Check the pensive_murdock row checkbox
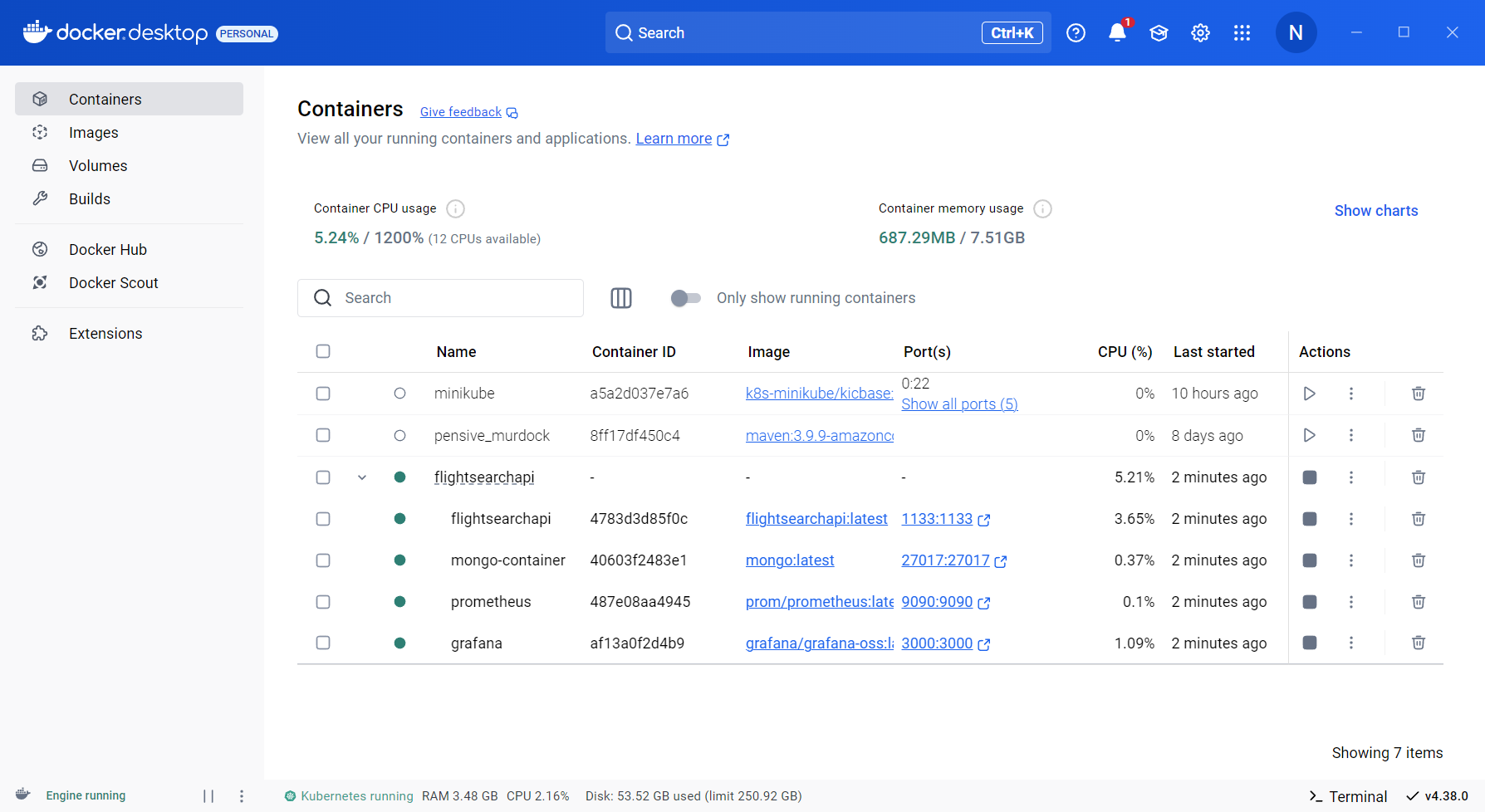 [x=323, y=435]
